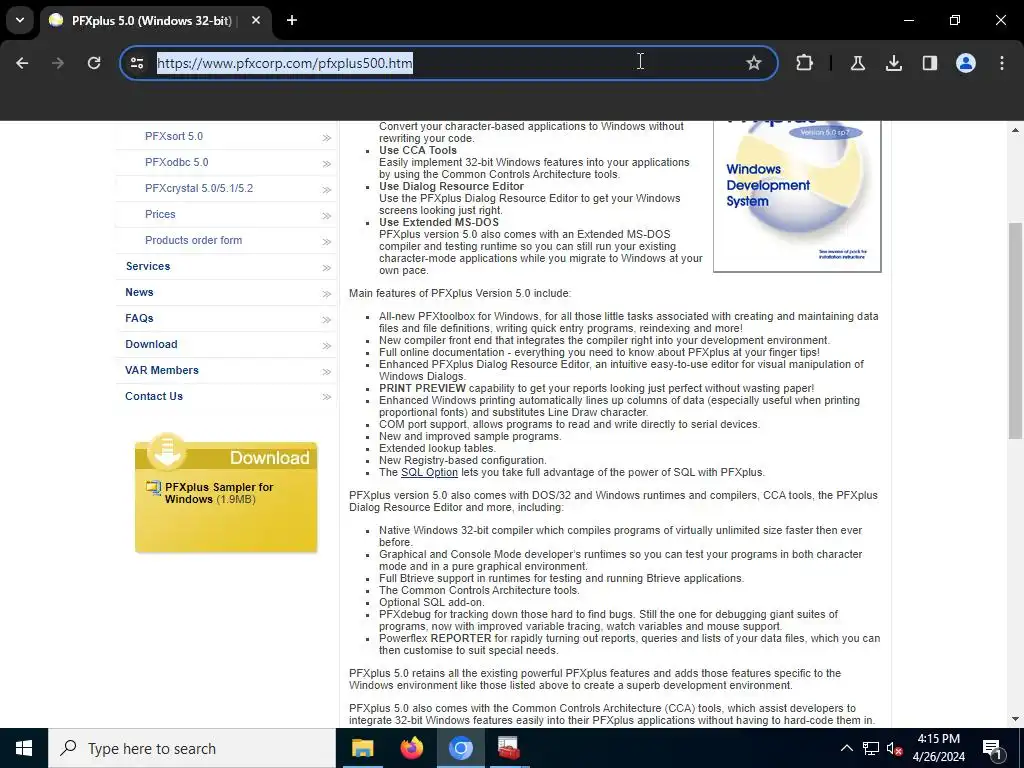Screen dimensions: 1024x768
Task: Open the Products order form link
Action: click(x=193, y=240)
